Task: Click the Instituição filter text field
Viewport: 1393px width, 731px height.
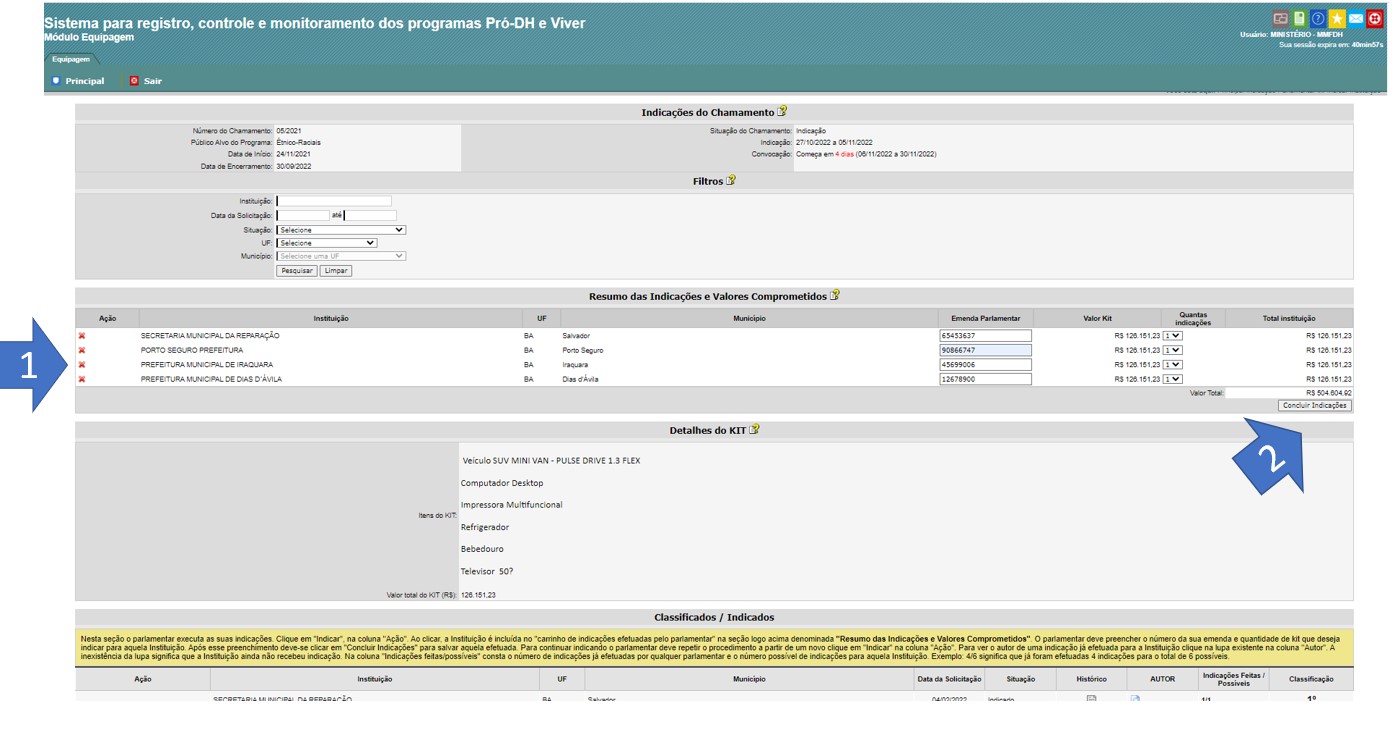Action: coord(334,201)
